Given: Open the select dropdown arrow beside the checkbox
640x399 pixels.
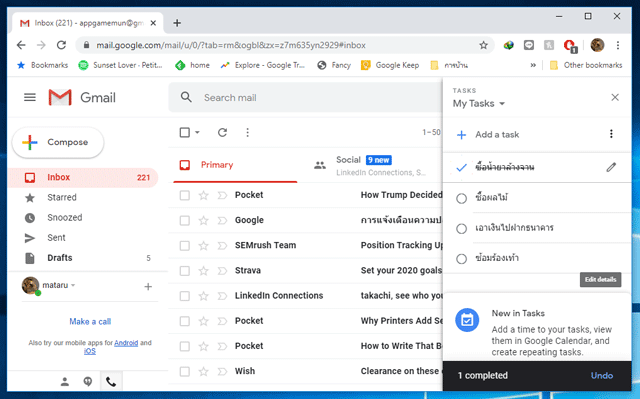Looking at the screenshot, I should tap(197, 132).
